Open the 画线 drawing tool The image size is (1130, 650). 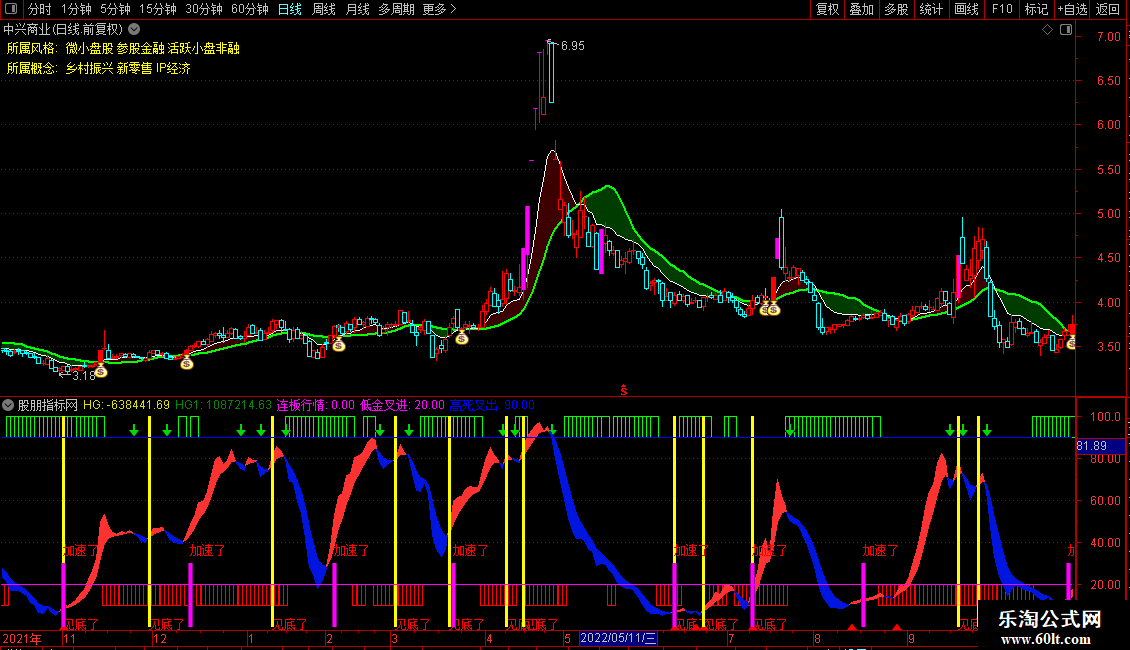click(x=966, y=9)
